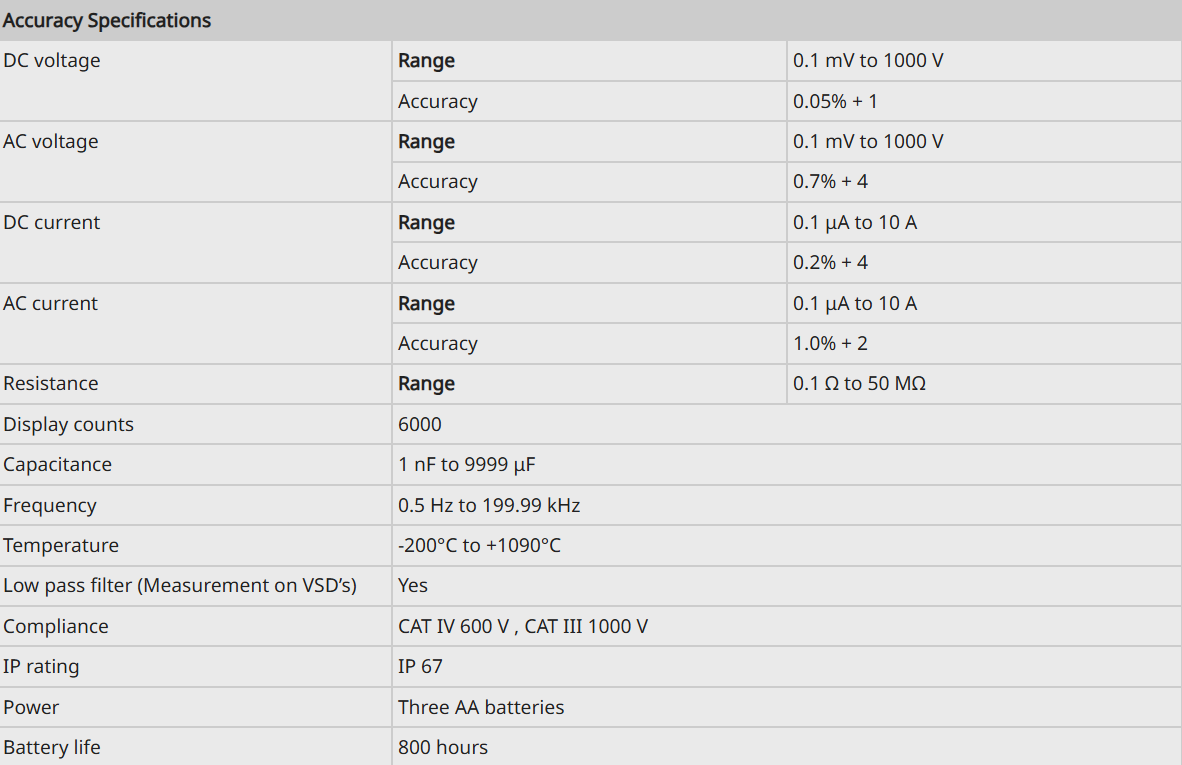
Task: Click the 0.05% + 1 accuracy value
Action: 834,101
